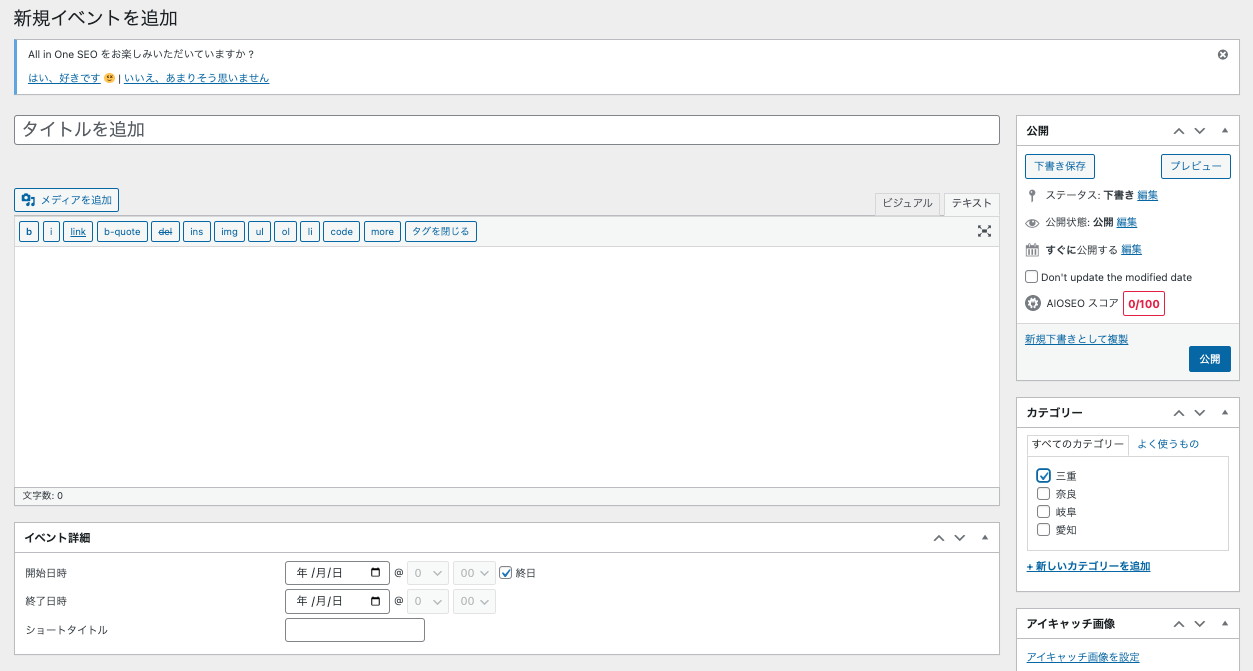Screen dimensions: 1253x671
Task: Insert ul unordered list tag
Action: tap(260, 232)
